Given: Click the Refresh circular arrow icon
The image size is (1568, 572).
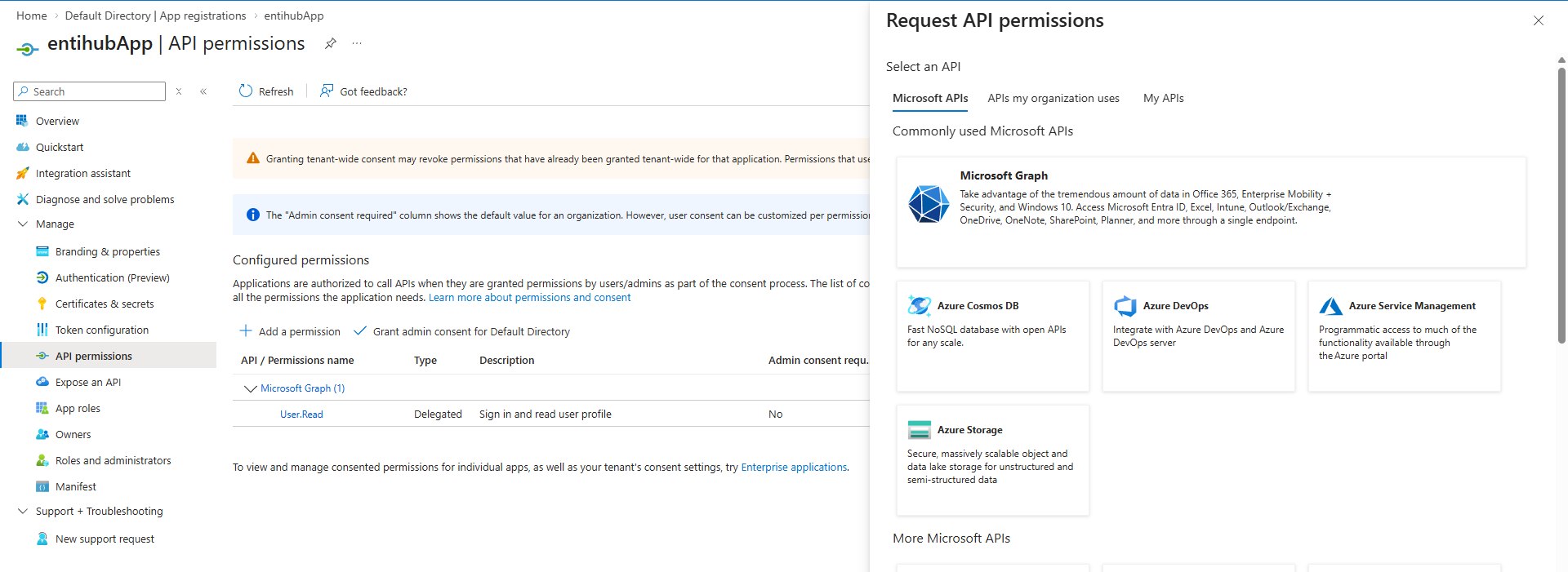Looking at the screenshot, I should coord(246,91).
